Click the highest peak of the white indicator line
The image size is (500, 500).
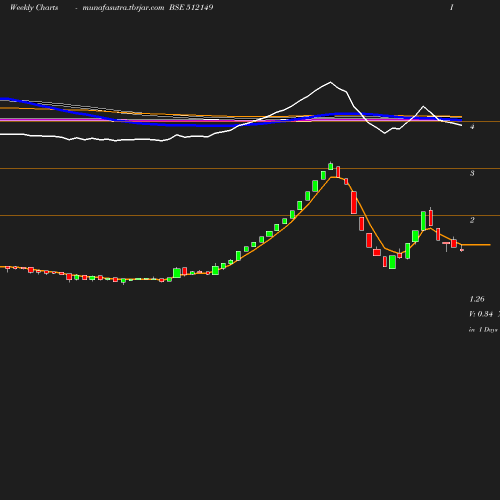(330, 82)
